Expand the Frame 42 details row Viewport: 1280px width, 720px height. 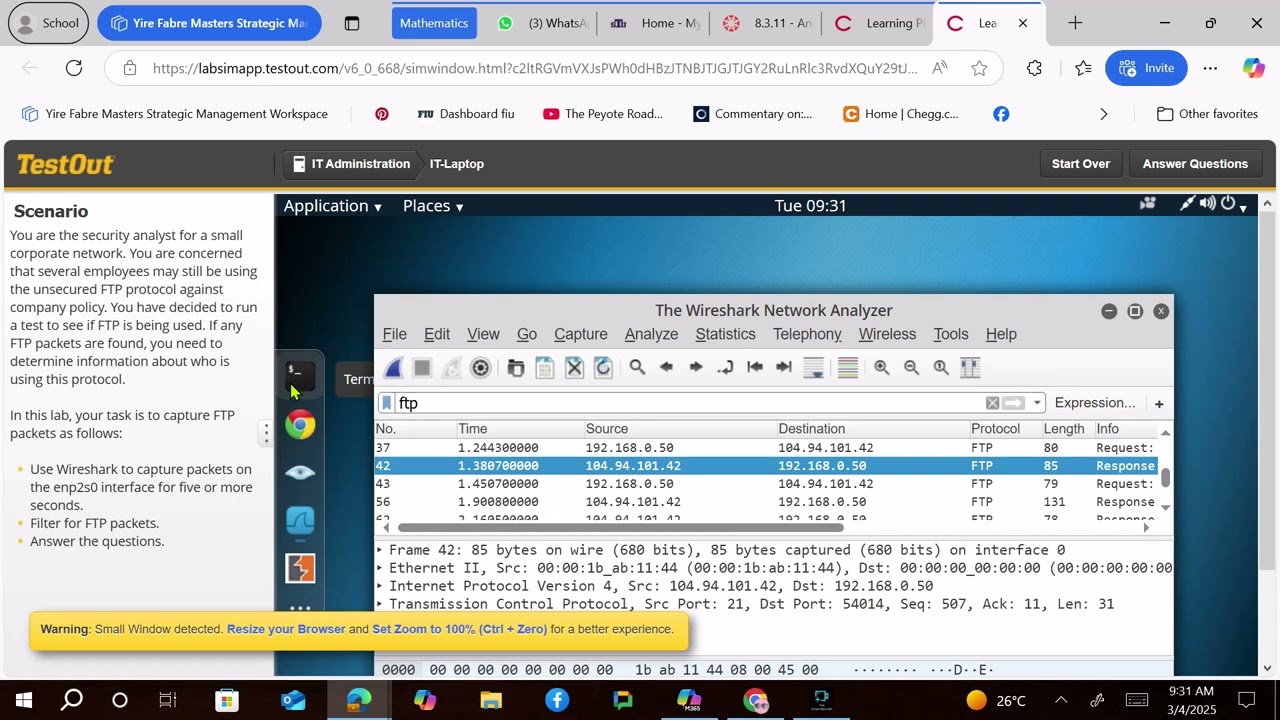tap(380, 550)
